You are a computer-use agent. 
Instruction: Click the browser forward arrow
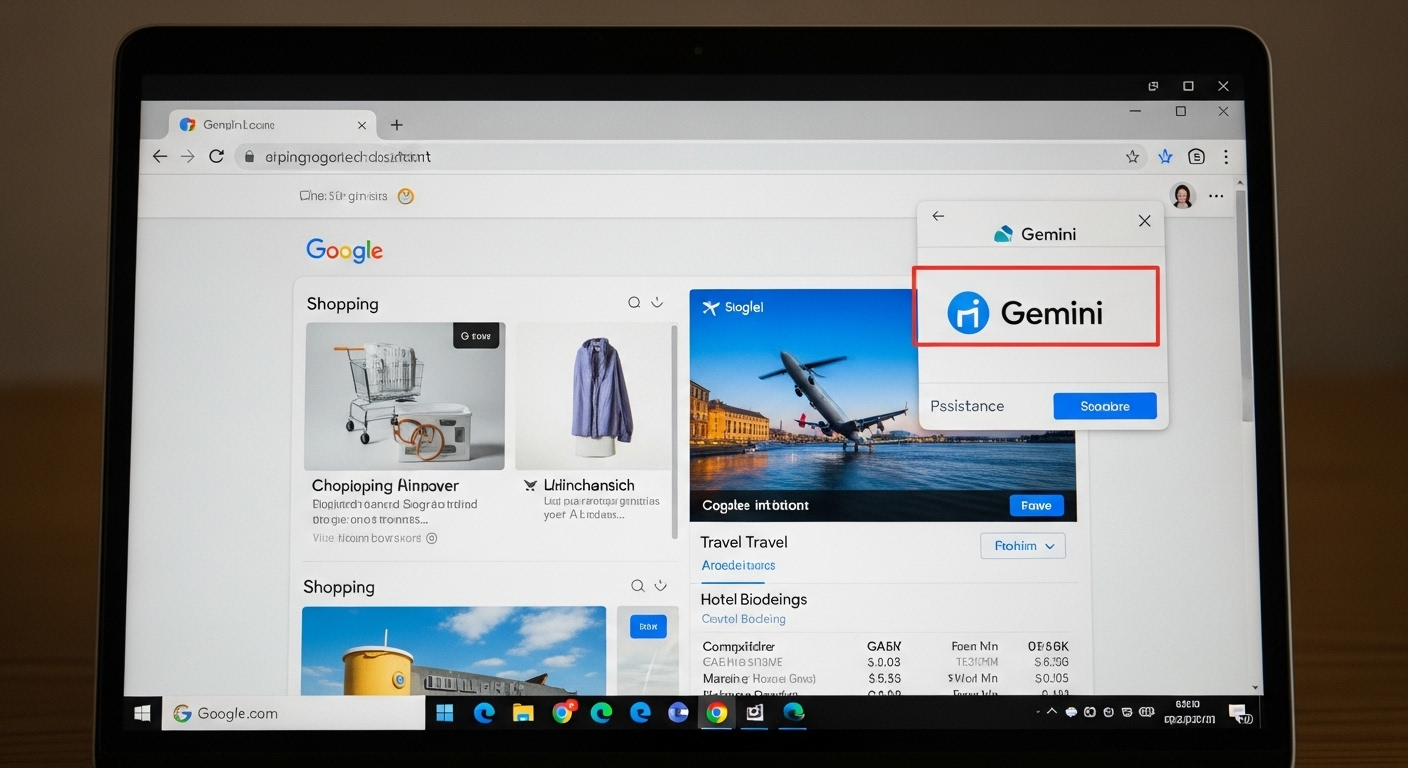pyautogui.click(x=187, y=157)
